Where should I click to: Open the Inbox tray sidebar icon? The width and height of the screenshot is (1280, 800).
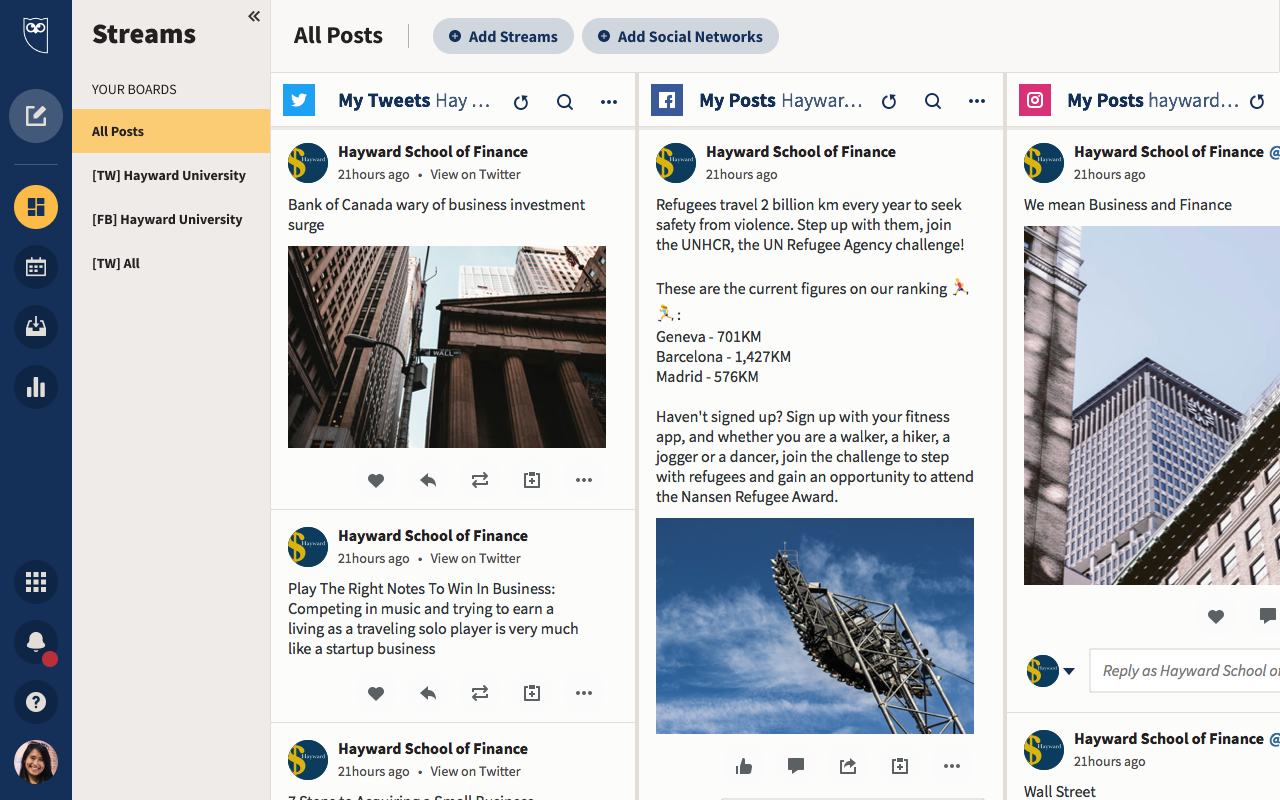pyautogui.click(x=36, y=327)
